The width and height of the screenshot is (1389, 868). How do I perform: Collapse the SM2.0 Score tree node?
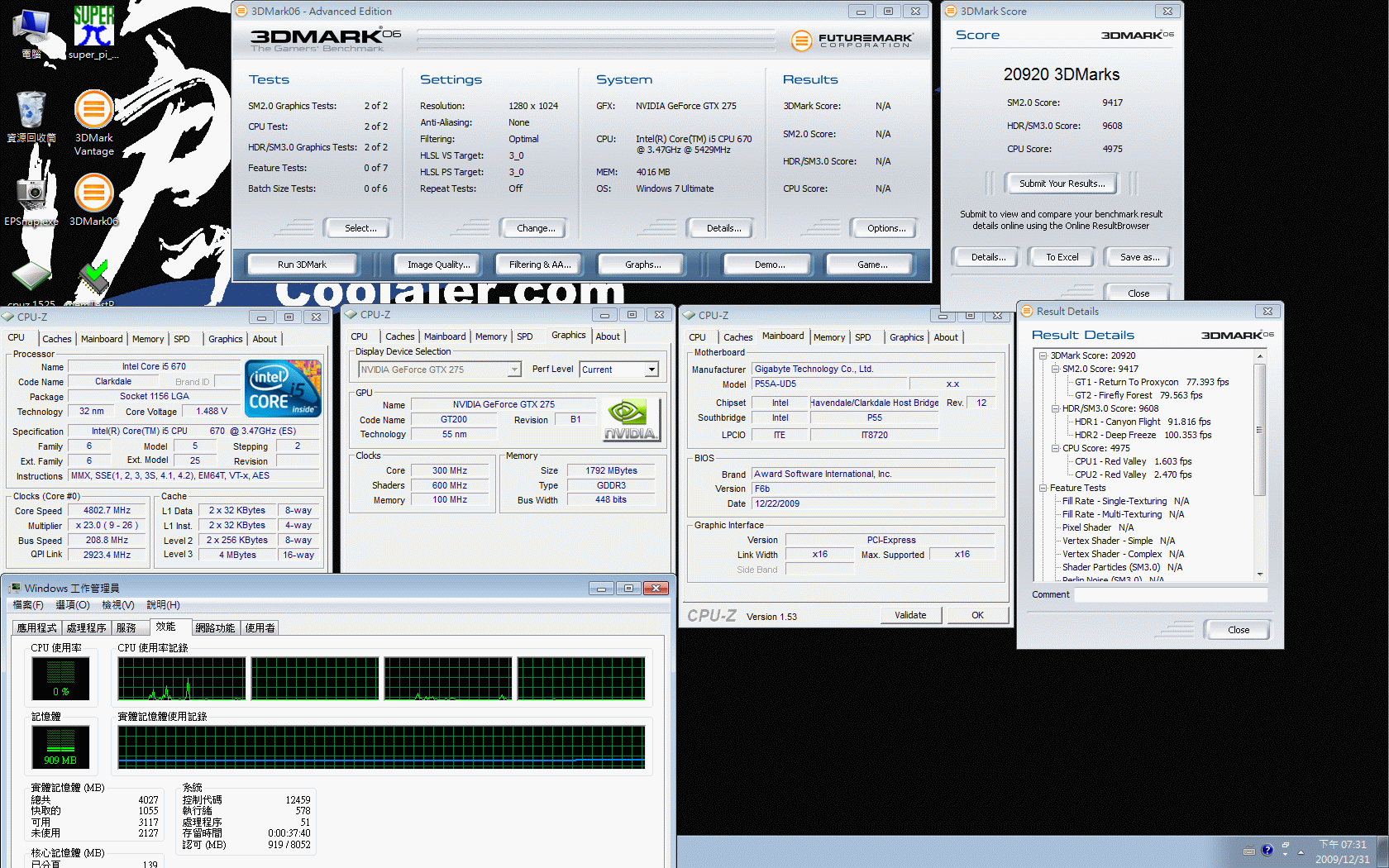click(1055, 369)
